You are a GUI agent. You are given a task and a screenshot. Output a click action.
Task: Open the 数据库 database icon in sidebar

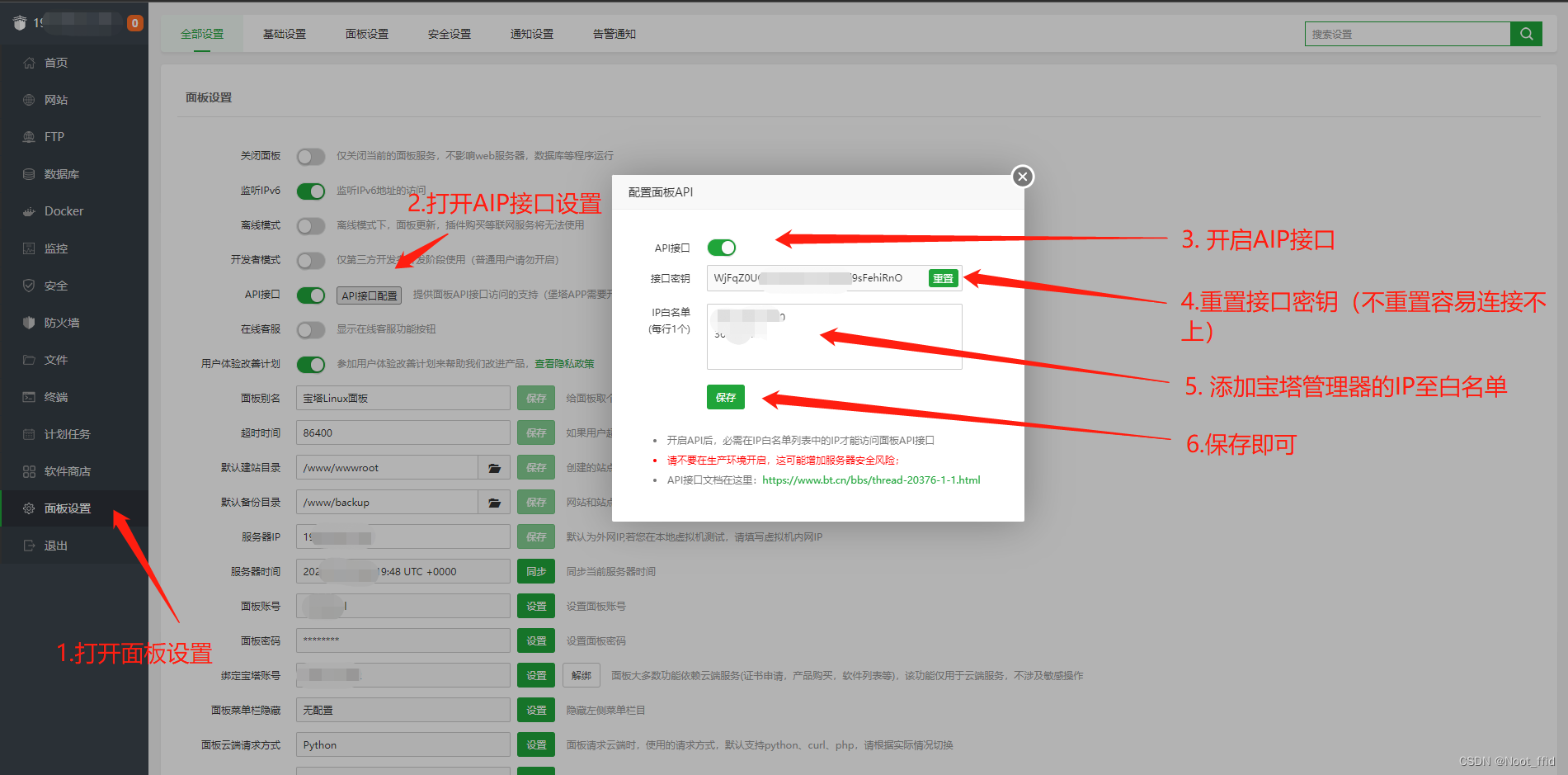tap(30, 174)
